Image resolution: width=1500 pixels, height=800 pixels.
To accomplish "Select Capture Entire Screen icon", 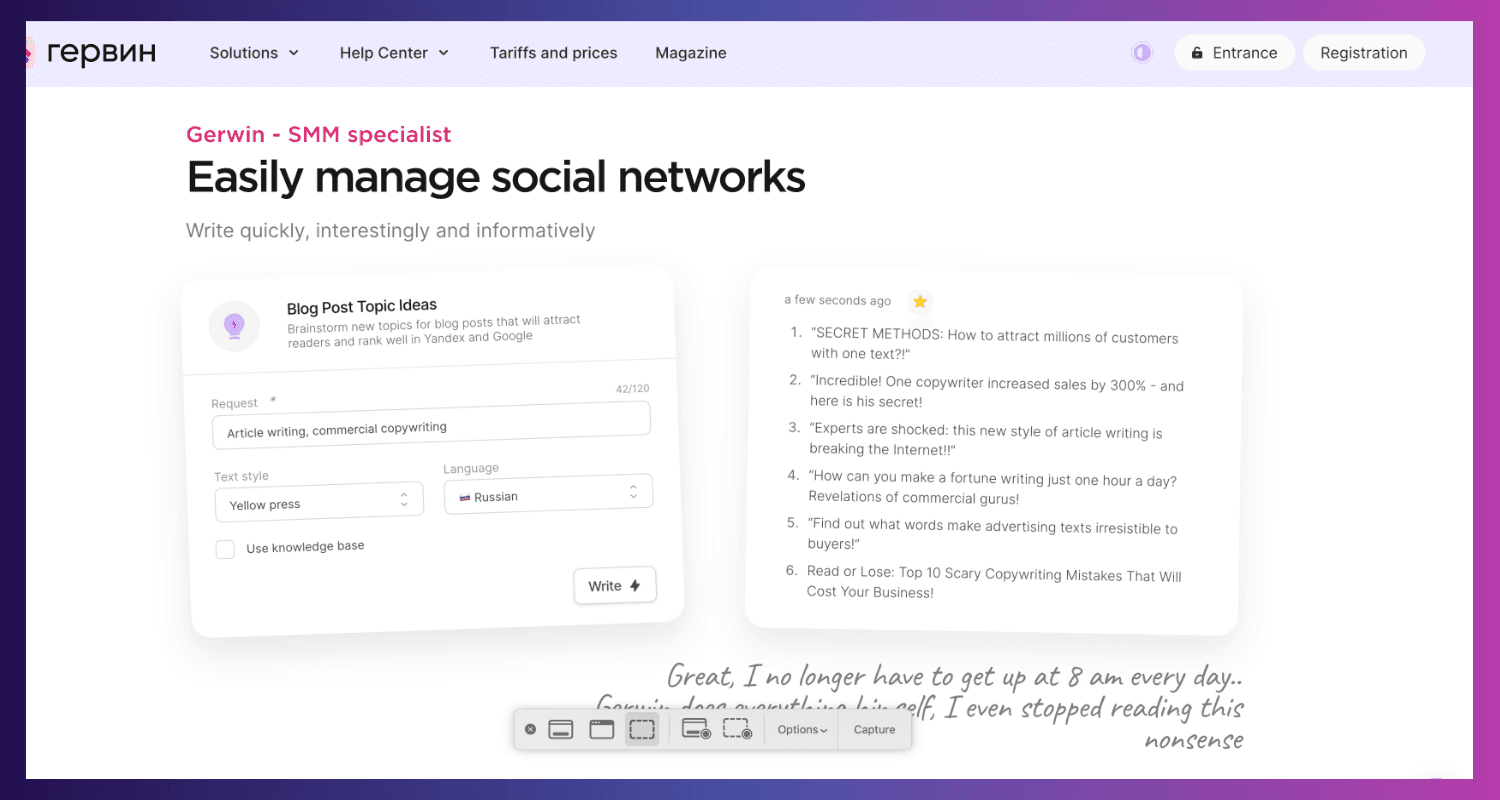I will tap(561, 730).
